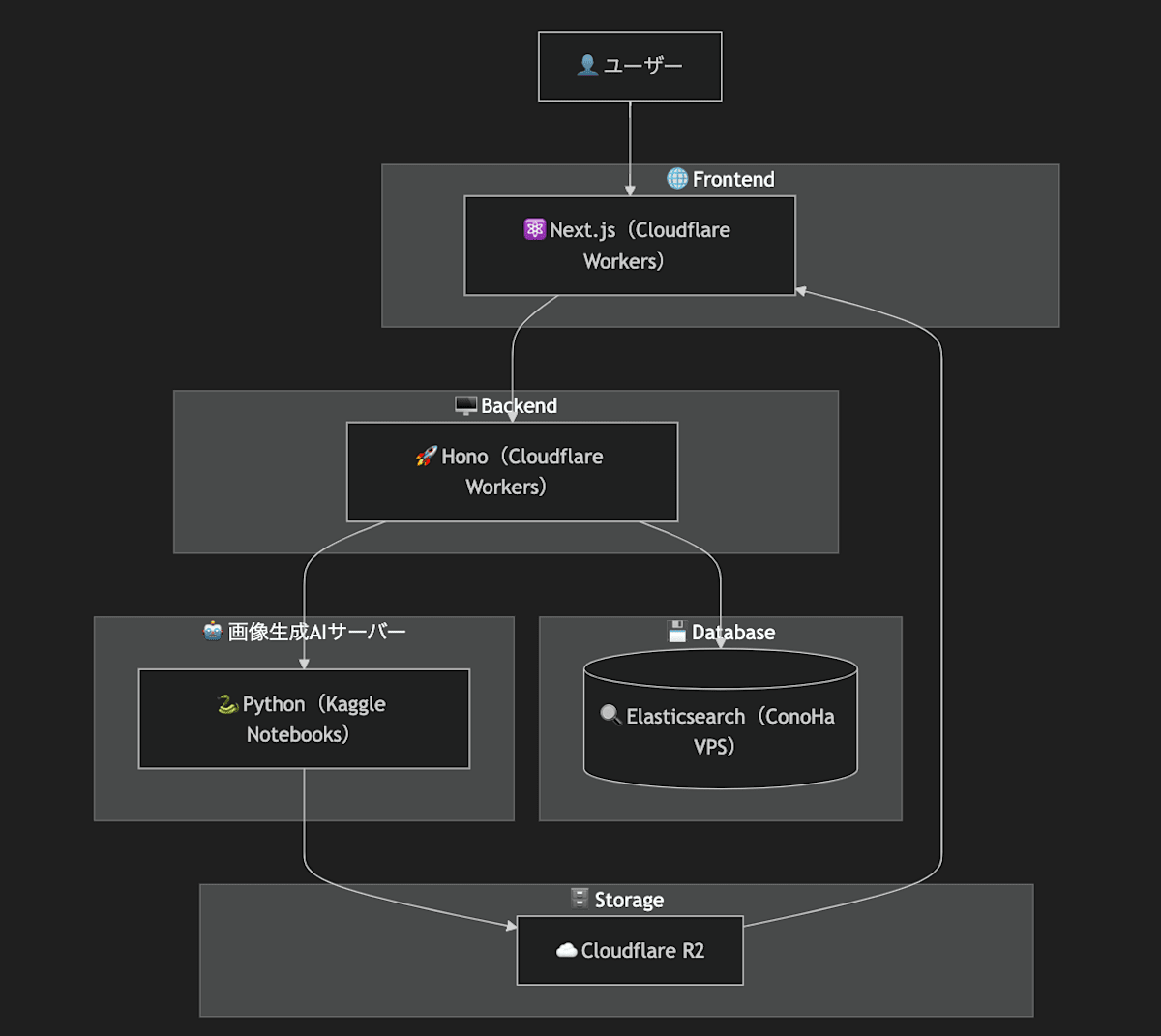1161x1036 pixels.
Task: Click the floppy disk icon beside Database
Action: point(677,632)
